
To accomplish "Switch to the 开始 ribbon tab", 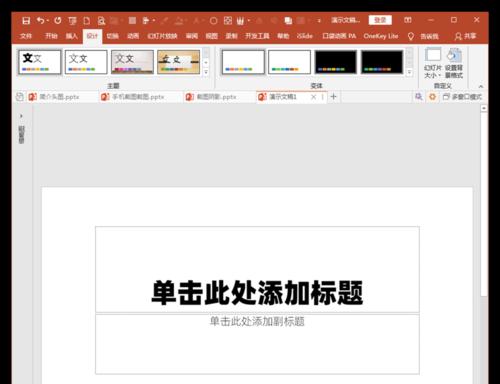I will (51, 36).
